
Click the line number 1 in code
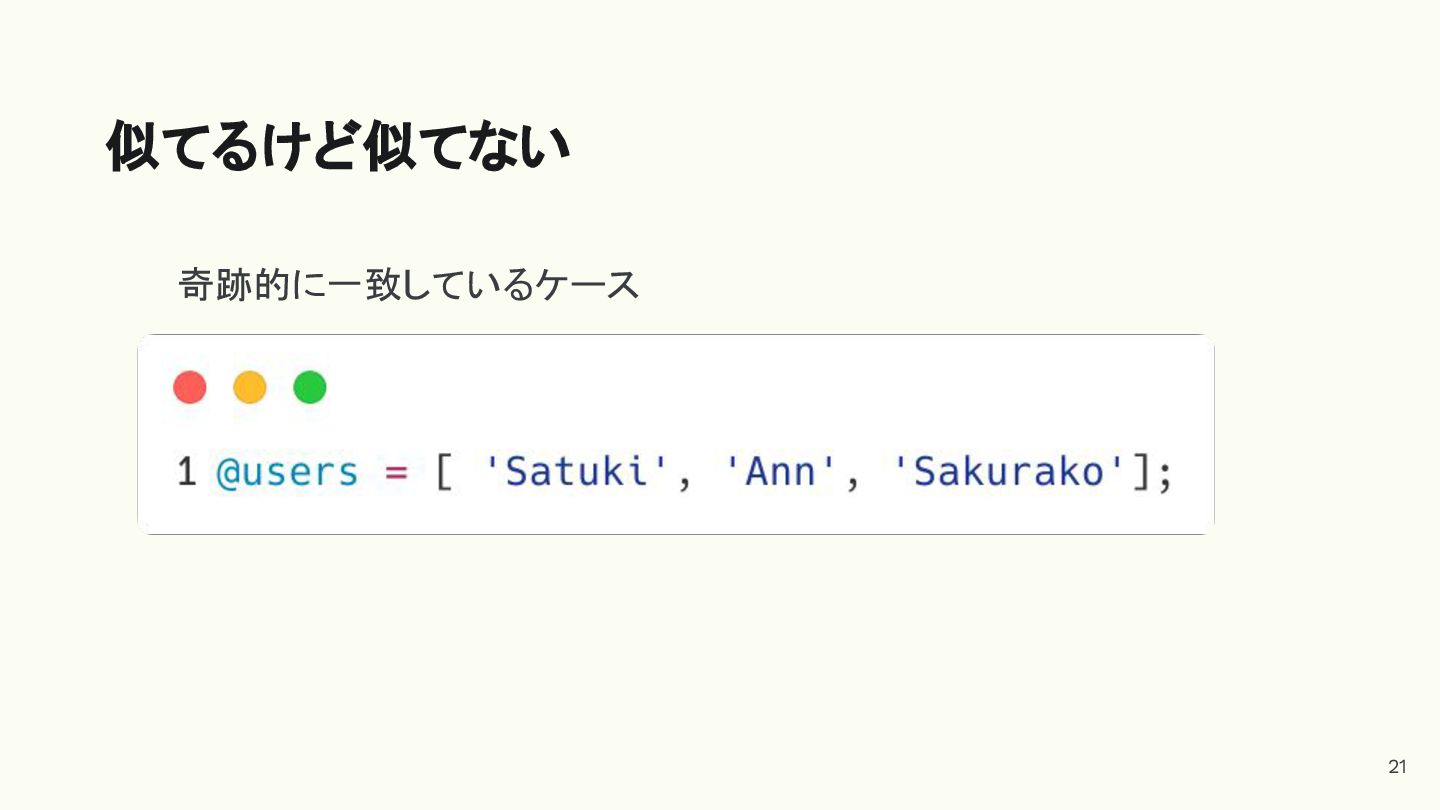[186, 472]
